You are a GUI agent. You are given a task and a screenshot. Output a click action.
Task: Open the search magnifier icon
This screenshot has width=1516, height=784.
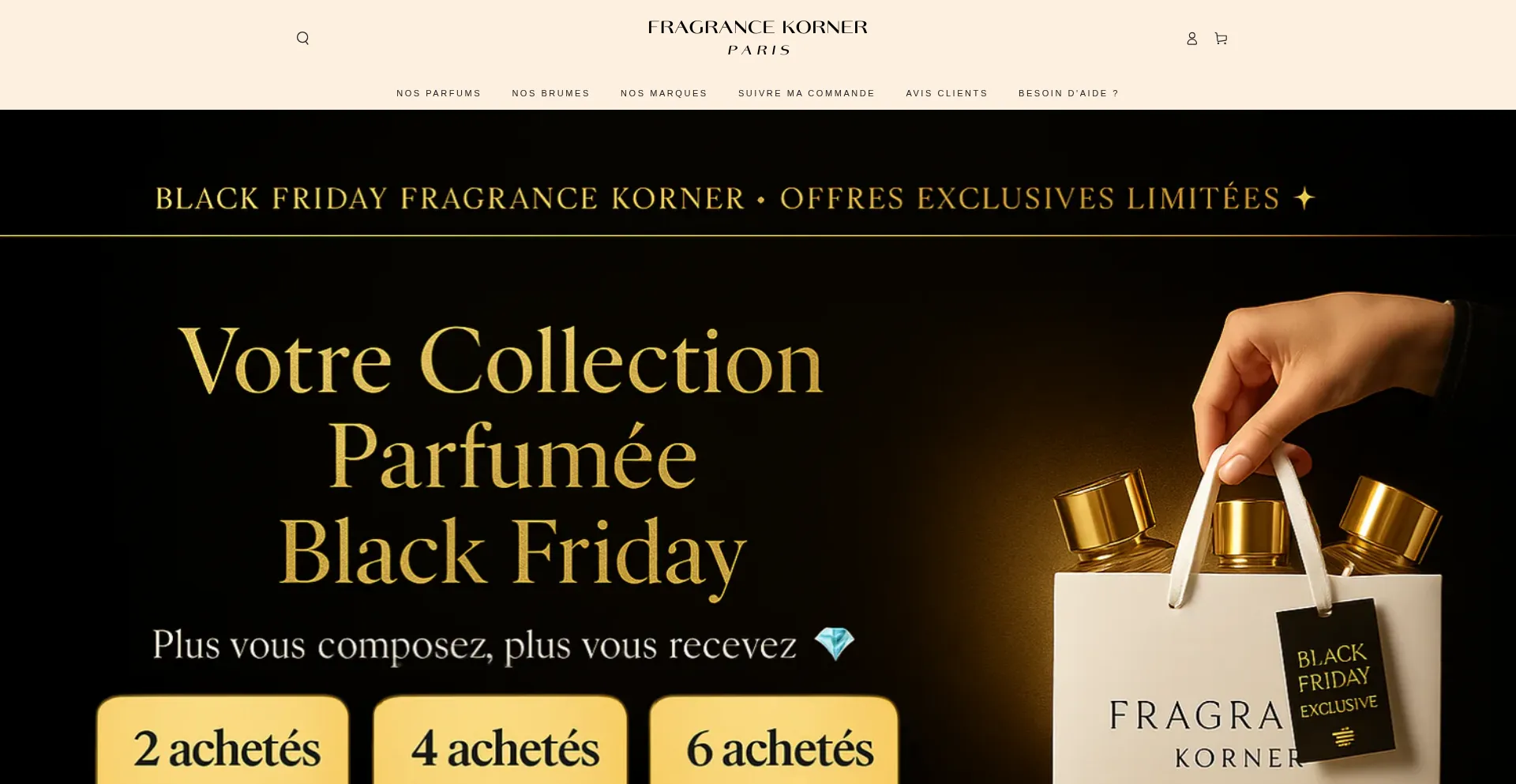click(x=302, y=38)
